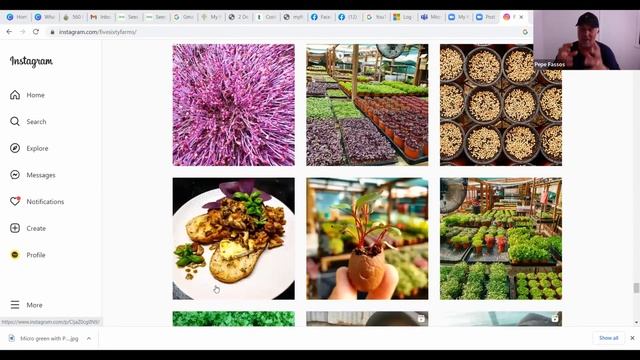640x360 pixels.
Task: Switch to the Zoom 'Post' tab
Action: (486, 17)
